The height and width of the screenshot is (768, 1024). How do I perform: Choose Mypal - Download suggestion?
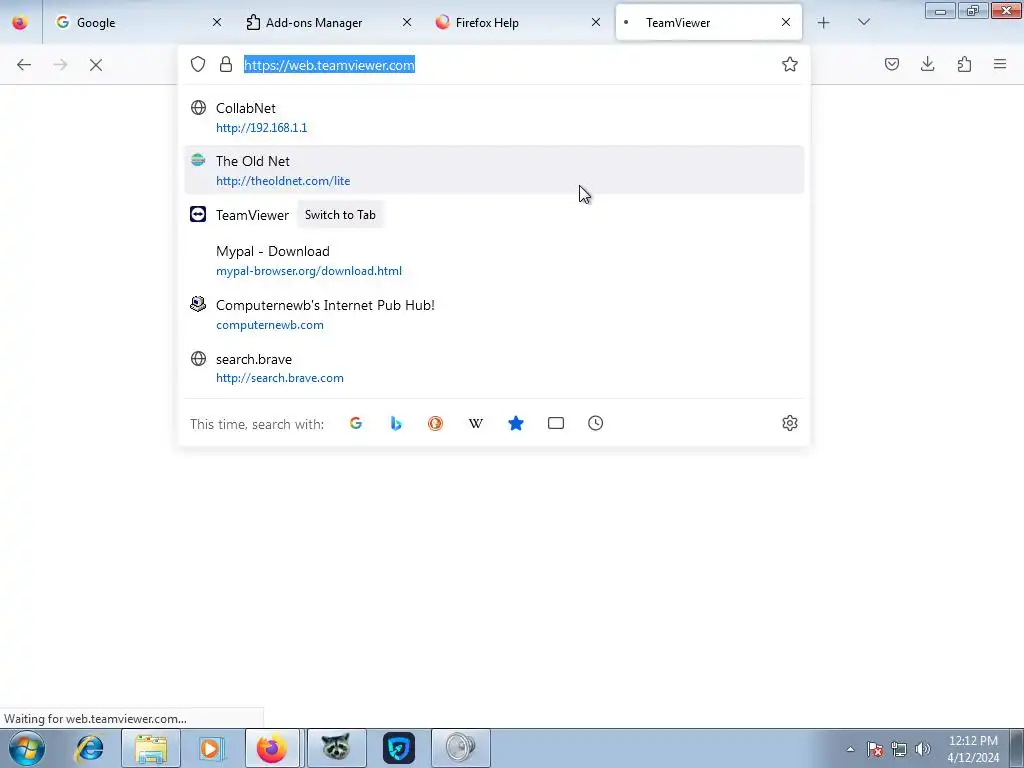click(494, 260)
